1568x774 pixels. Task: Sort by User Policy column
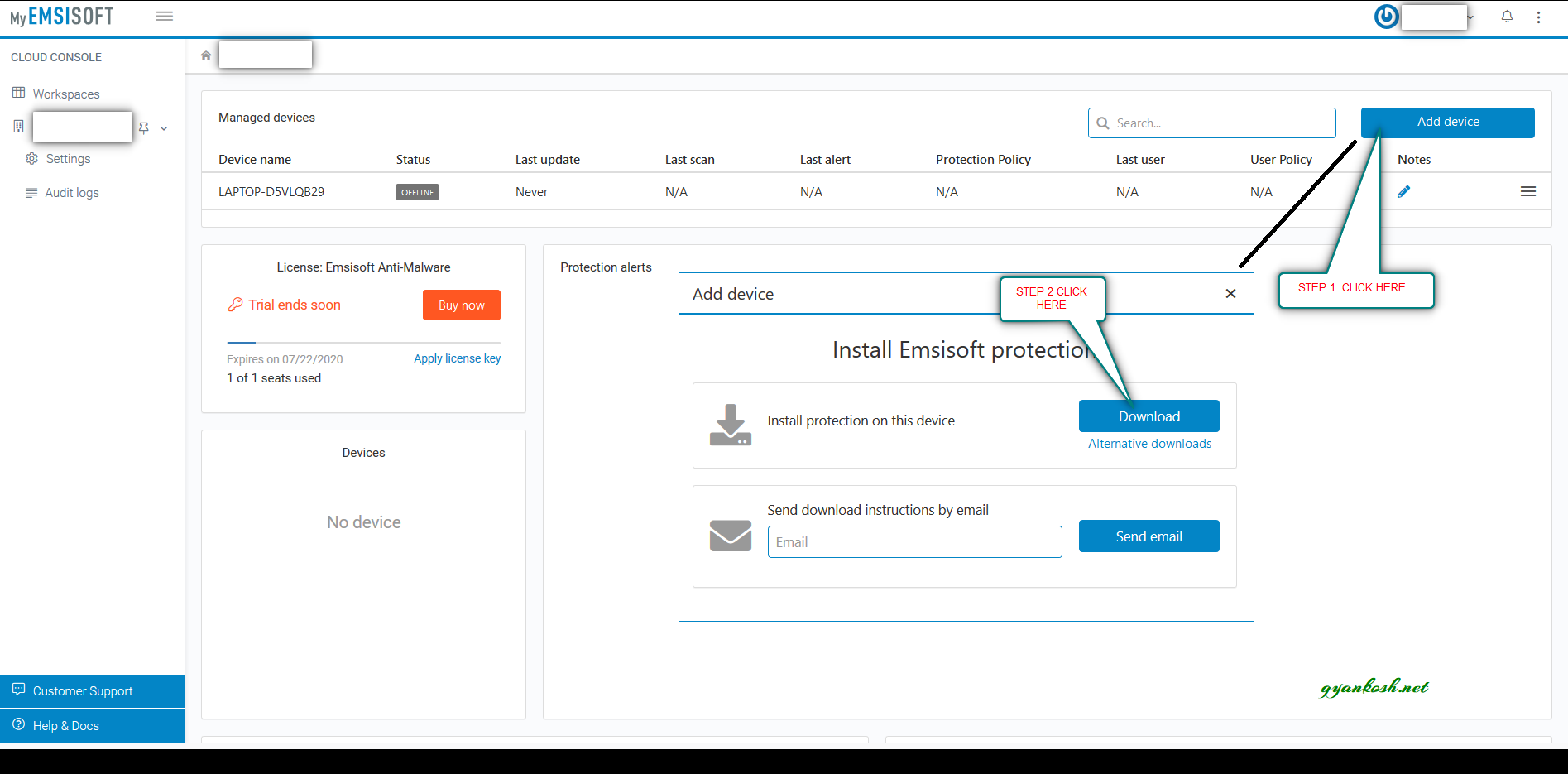(x=1281, y=160)
